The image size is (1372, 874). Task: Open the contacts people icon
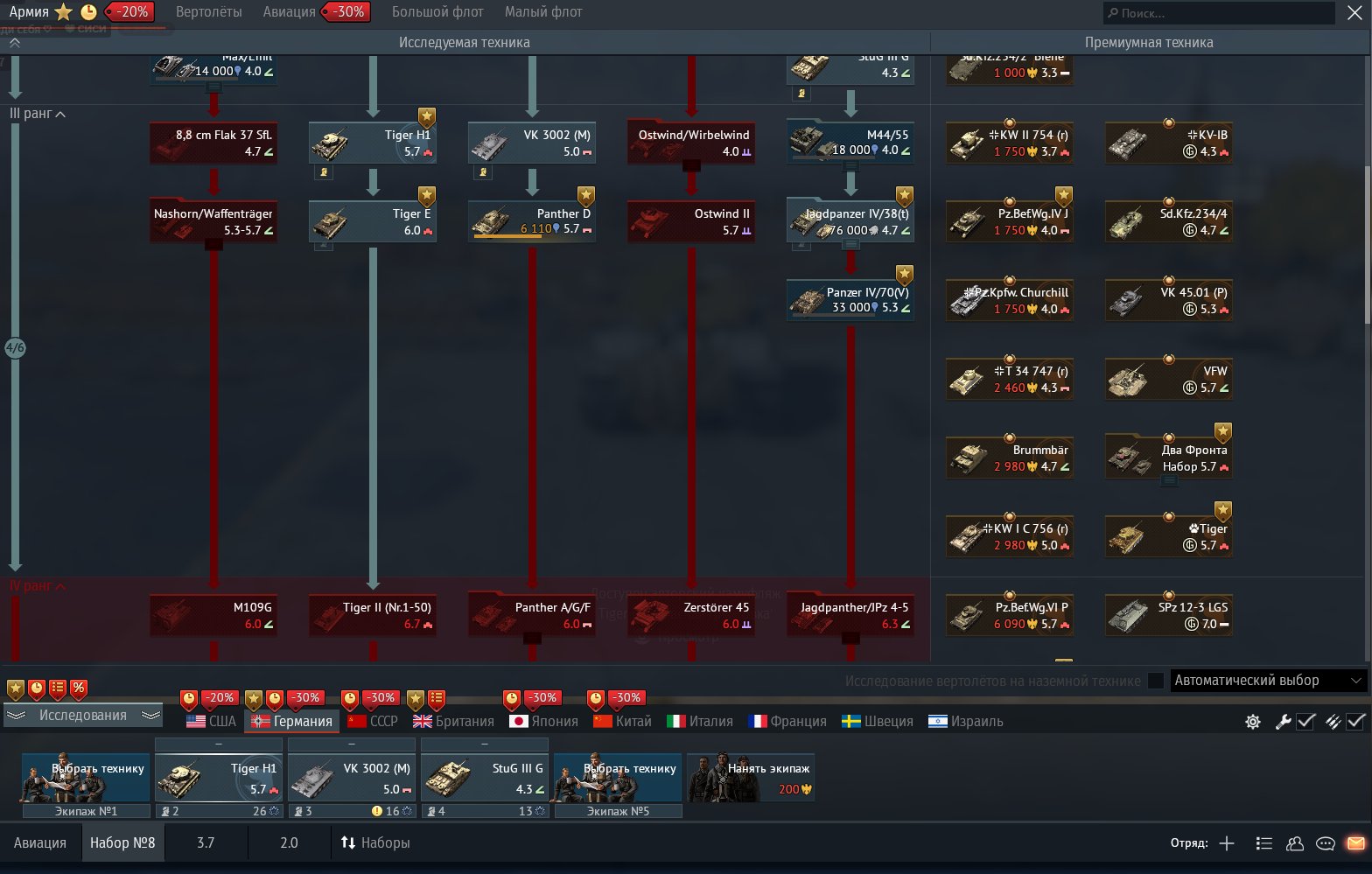pos(1295,843)
